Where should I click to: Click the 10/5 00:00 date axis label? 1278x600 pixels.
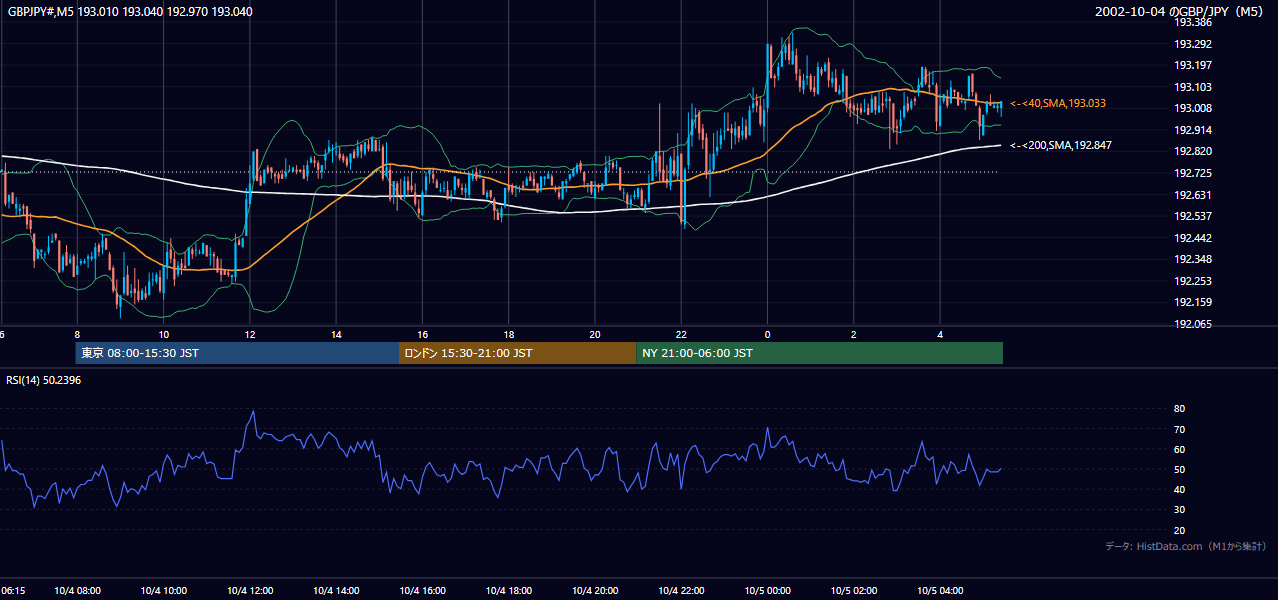pyautogui.click(x=768, y=591)
